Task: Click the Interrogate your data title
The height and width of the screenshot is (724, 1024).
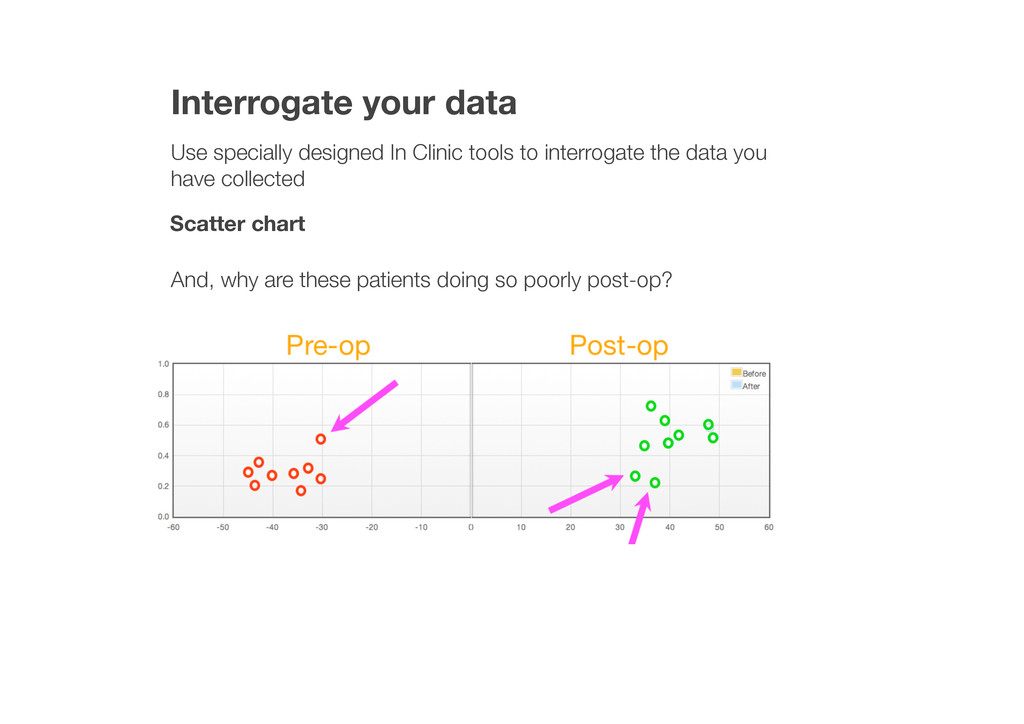Action: click(343, 103)
